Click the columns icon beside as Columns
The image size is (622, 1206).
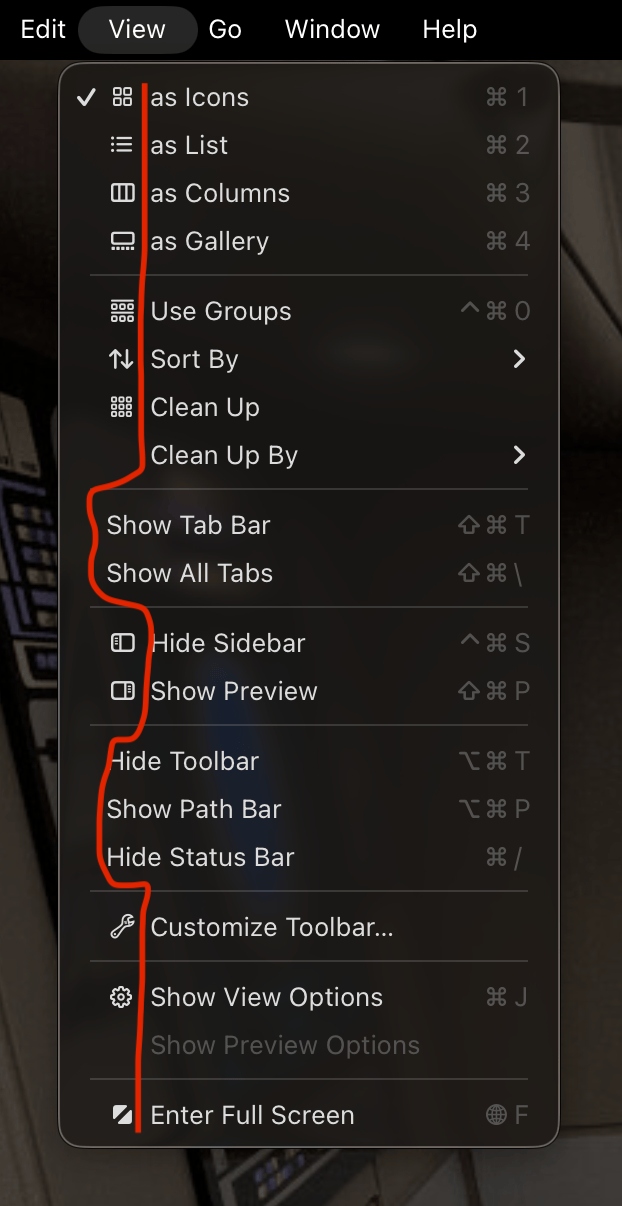tap(122, 193)
